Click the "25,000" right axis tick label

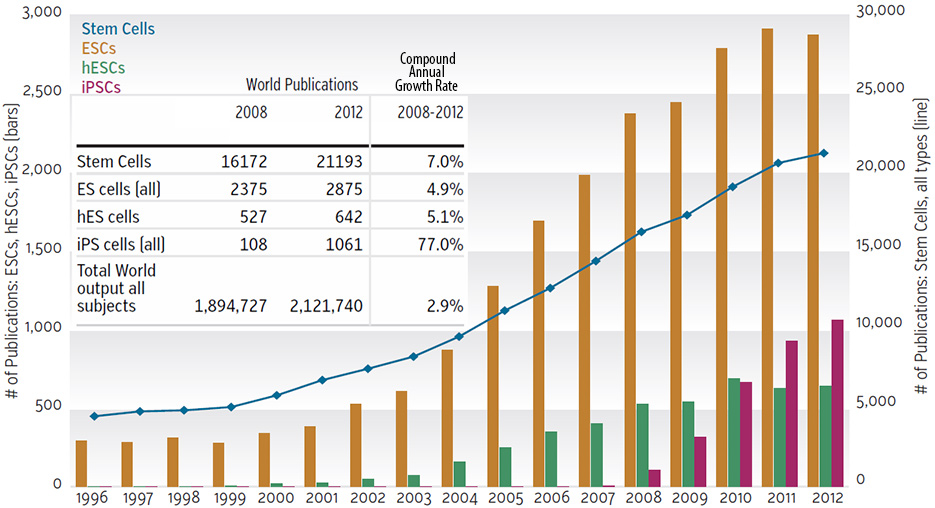tap(880, 87)
